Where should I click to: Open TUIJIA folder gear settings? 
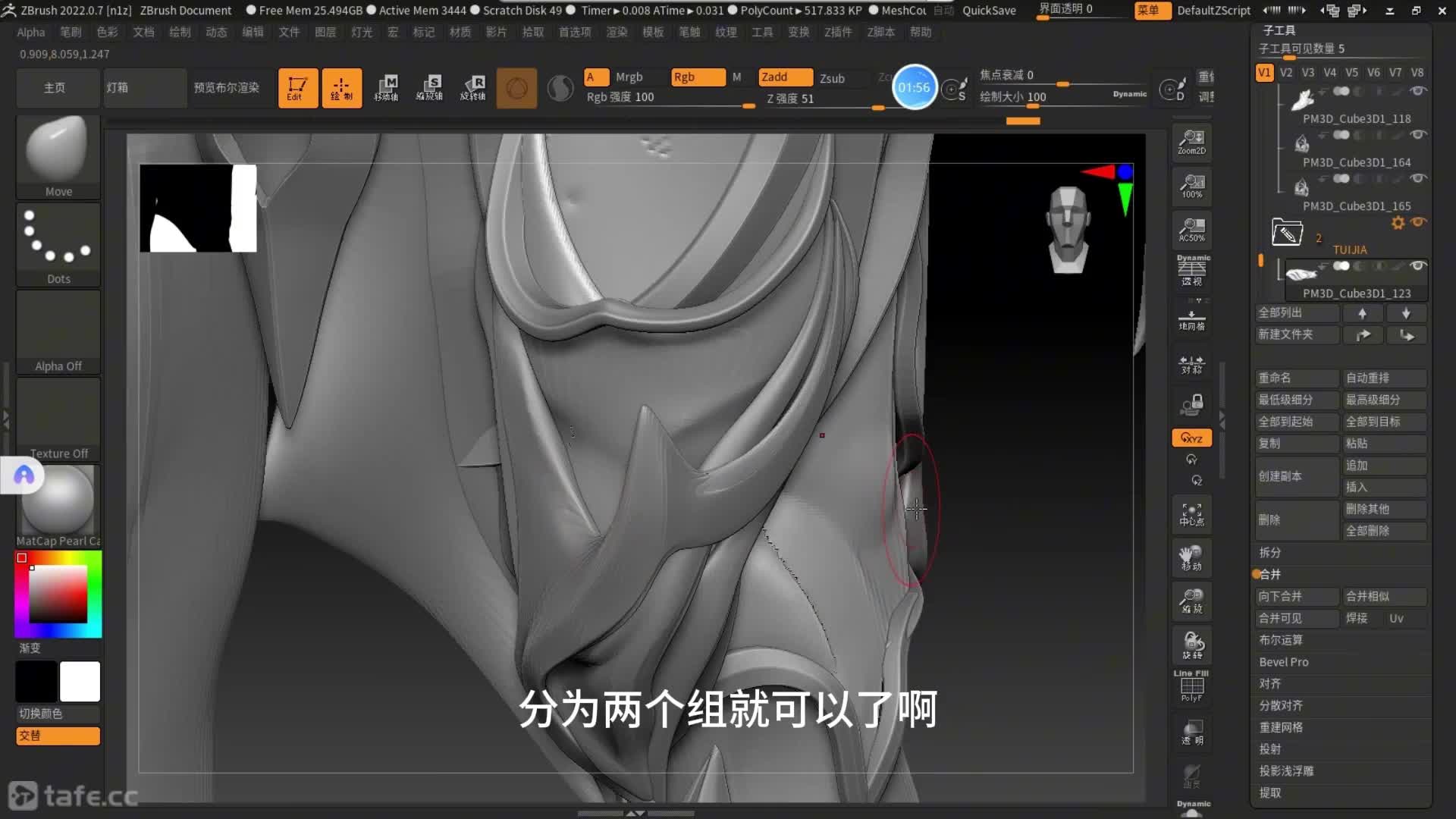pyautogui.click(x=1398, y=223)
